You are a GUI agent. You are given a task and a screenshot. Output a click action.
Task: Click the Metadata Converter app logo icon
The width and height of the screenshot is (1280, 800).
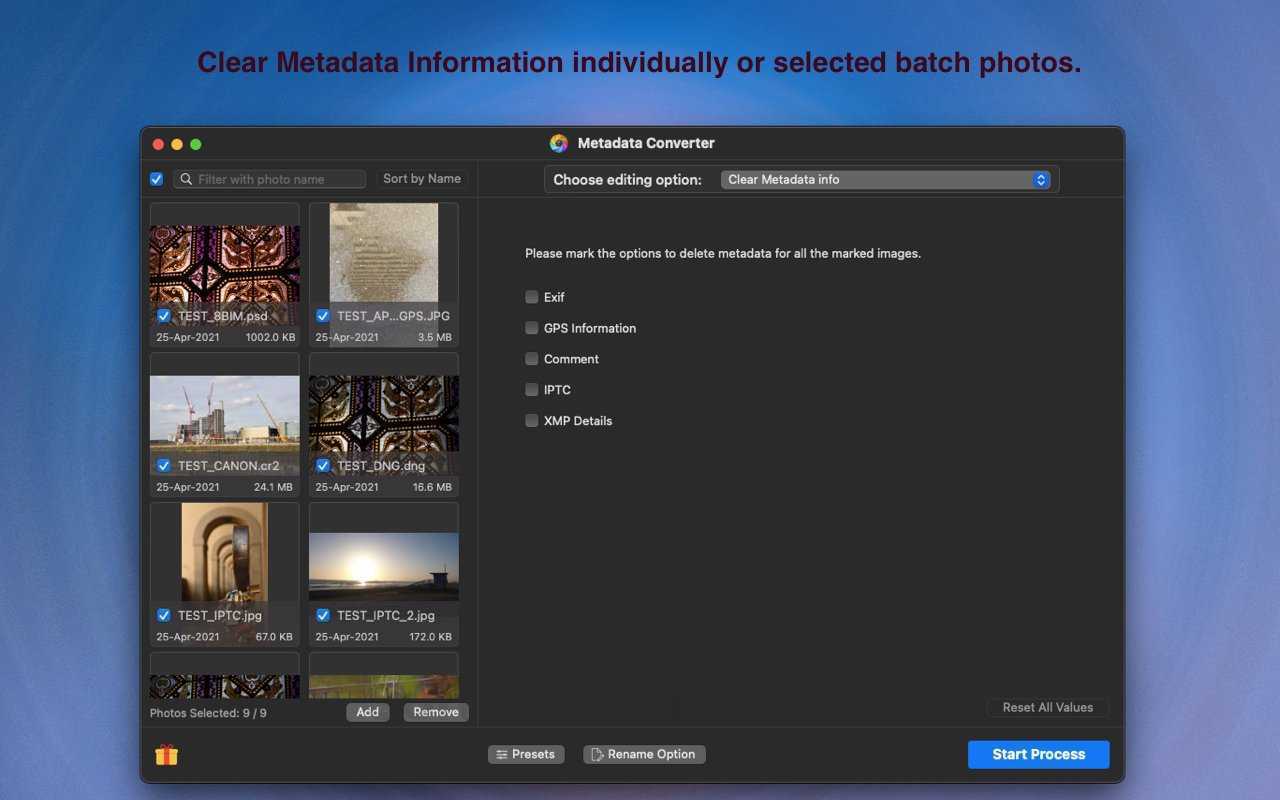click(x=559, y=143)
